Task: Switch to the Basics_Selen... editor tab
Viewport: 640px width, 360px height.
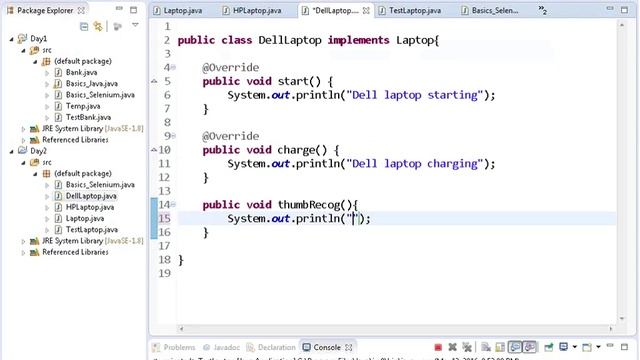Action: coord(490,11)
